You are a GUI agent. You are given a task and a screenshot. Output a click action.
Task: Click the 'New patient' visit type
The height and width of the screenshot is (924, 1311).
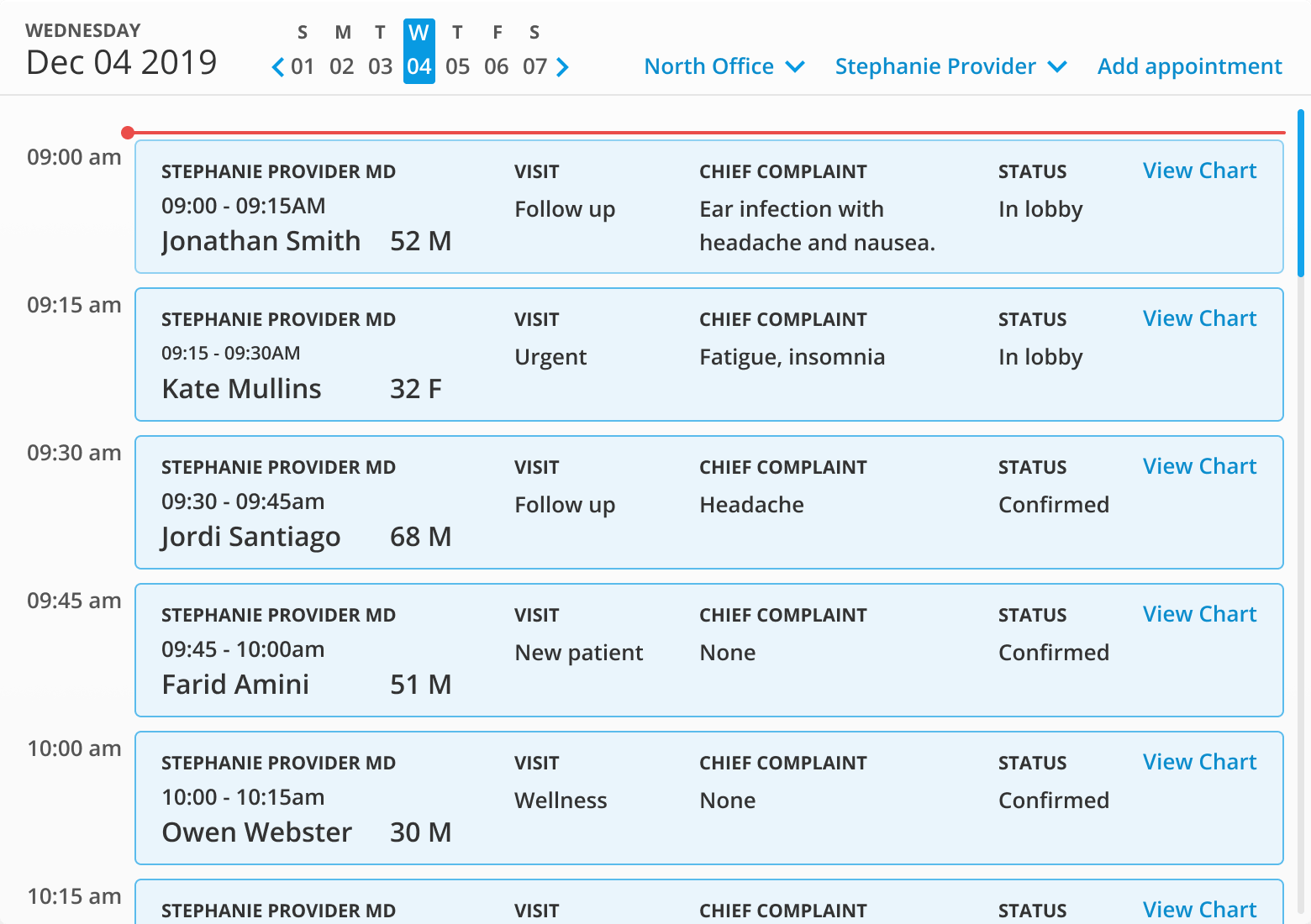coord(578,653)
